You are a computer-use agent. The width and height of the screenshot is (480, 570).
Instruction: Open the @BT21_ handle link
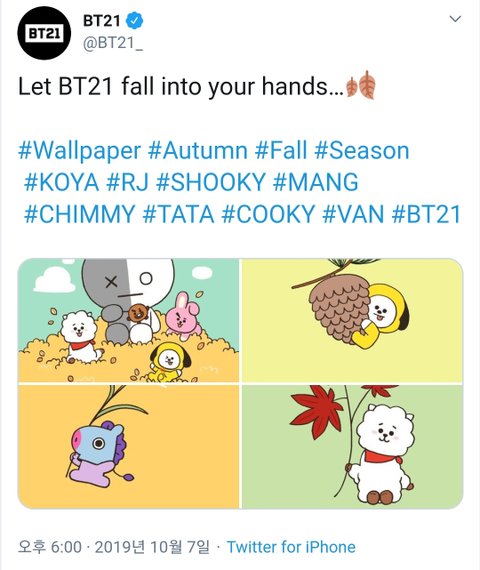pyautogui.click(x=113, y=44)
